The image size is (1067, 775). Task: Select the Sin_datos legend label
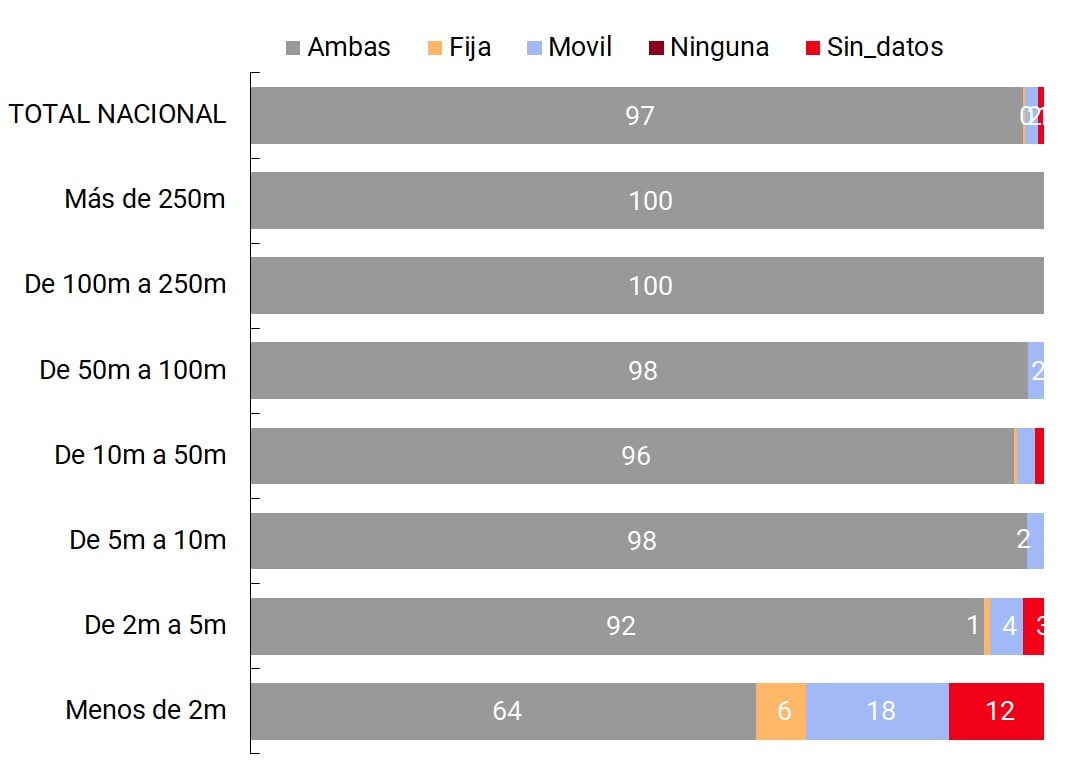pyautogui.click(x=884, y=47)
